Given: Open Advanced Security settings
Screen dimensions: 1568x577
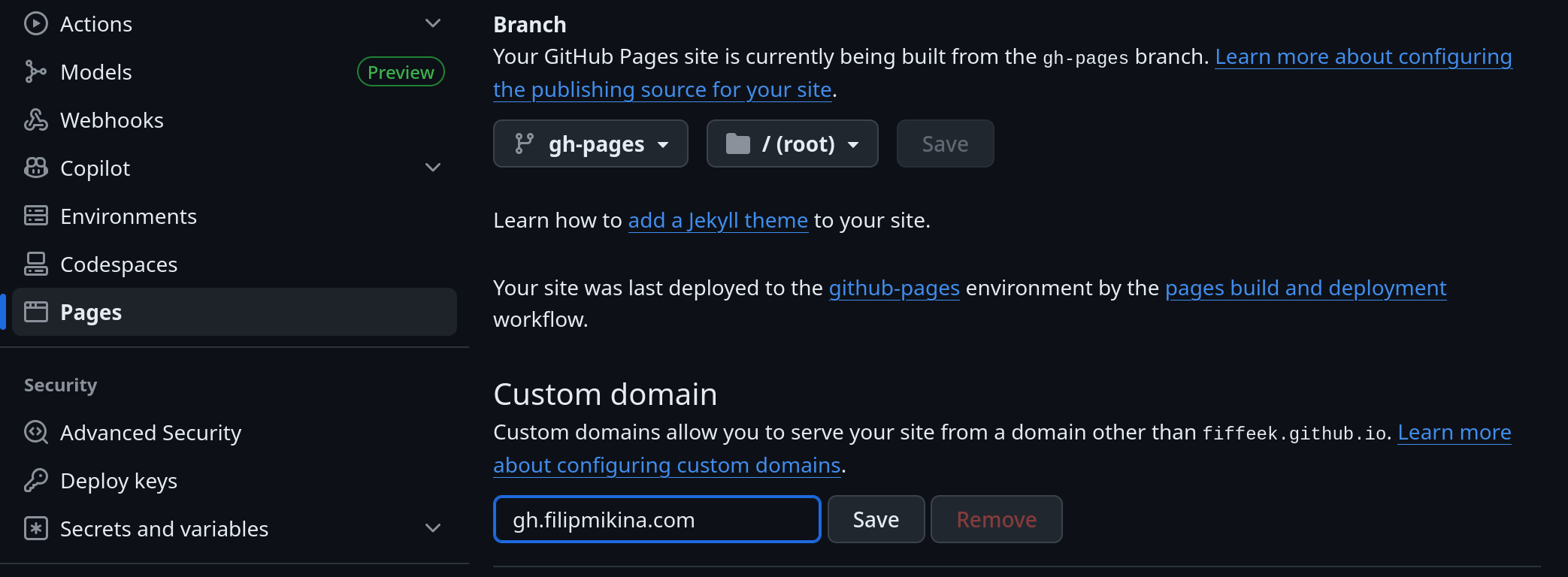Looking at the screenshot, I should coord(235,433).
